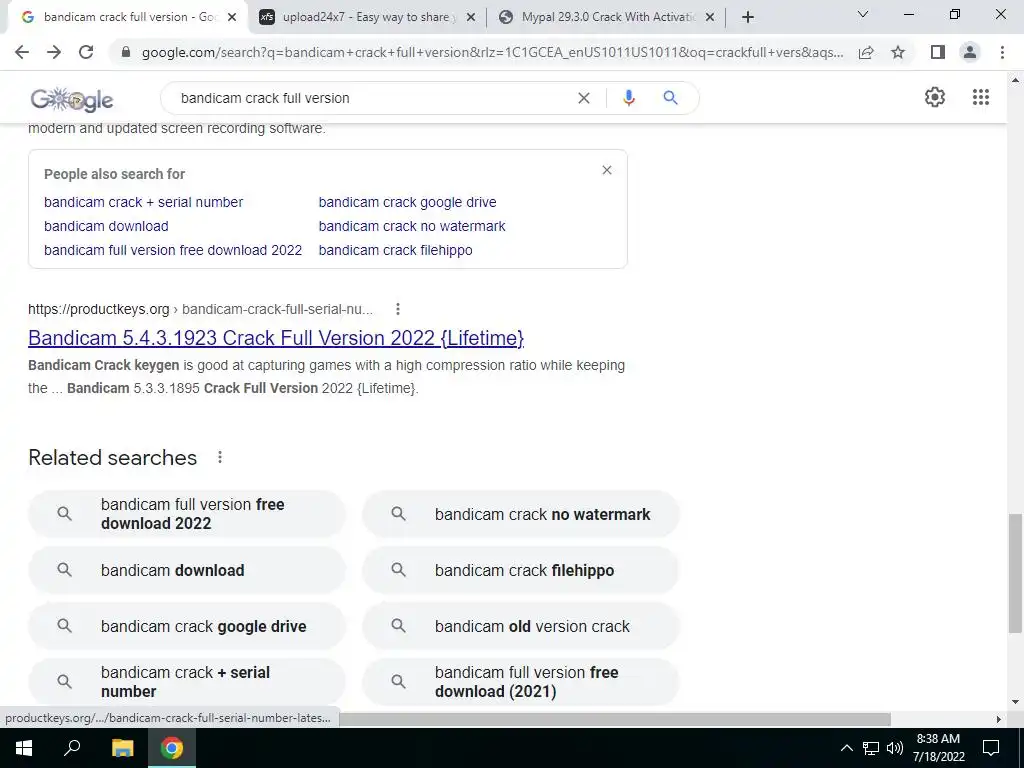This screenshot has width=1024, height=768.
Task: Open a new tab
Action: pyautogui.click(x=748, y=17)
